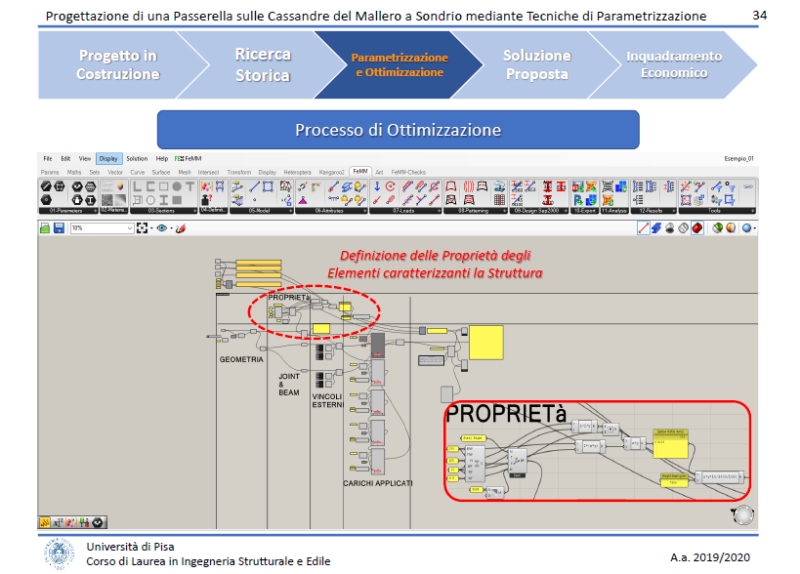Open the zoom percentage dropdown
The image size is (800, 574).
129,228
